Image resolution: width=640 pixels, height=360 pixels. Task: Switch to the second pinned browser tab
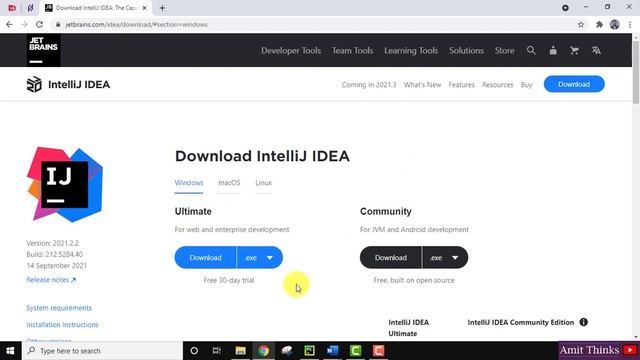(30, 8)
